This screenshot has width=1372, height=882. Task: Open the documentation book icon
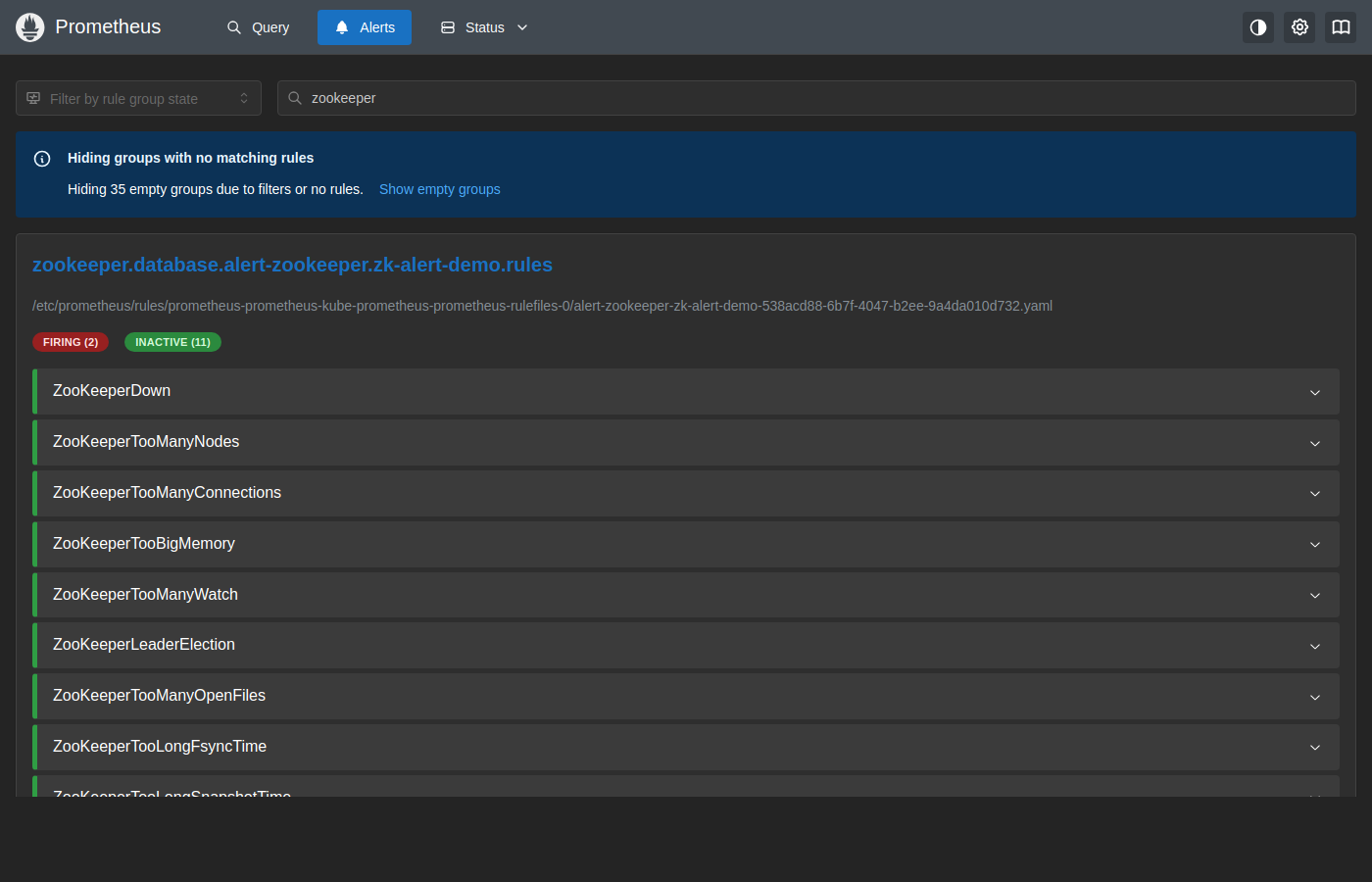pyautogui.click(x=1341, y=27)
